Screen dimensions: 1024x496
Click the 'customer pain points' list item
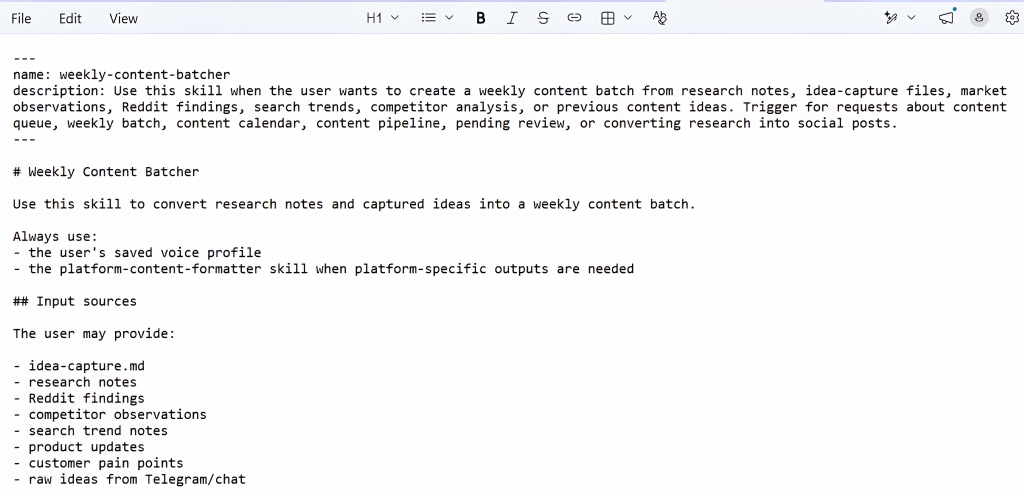point(98,463)
